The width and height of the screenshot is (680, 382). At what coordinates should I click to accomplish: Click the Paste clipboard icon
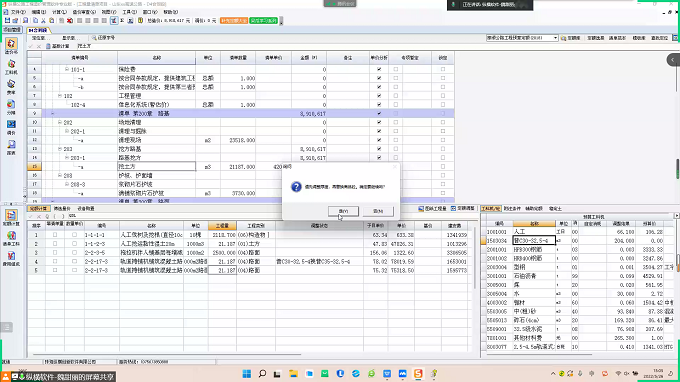[52, 20]
